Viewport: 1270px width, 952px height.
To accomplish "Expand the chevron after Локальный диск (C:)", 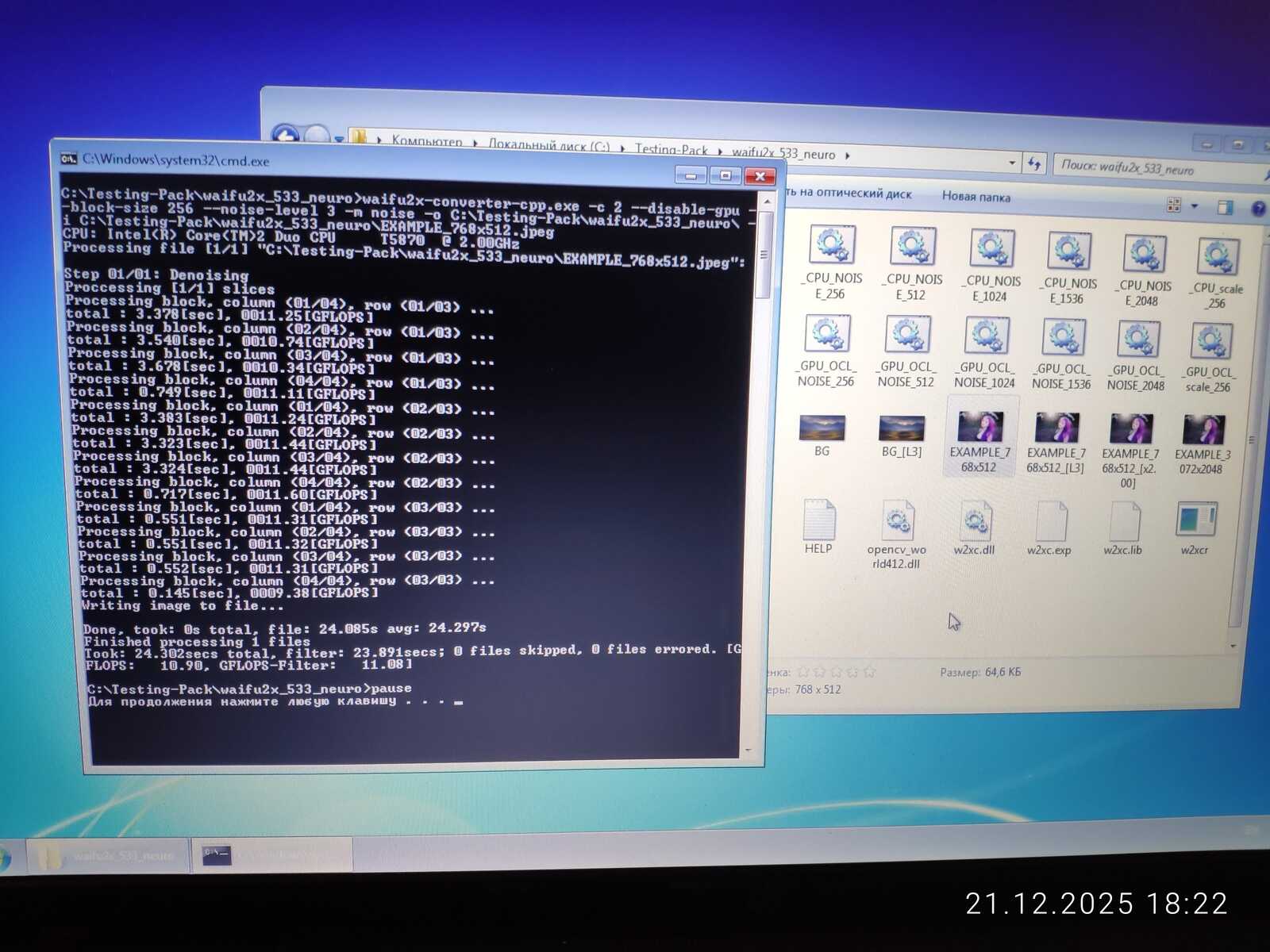I will pyautogui.click(x=622, y=148).
